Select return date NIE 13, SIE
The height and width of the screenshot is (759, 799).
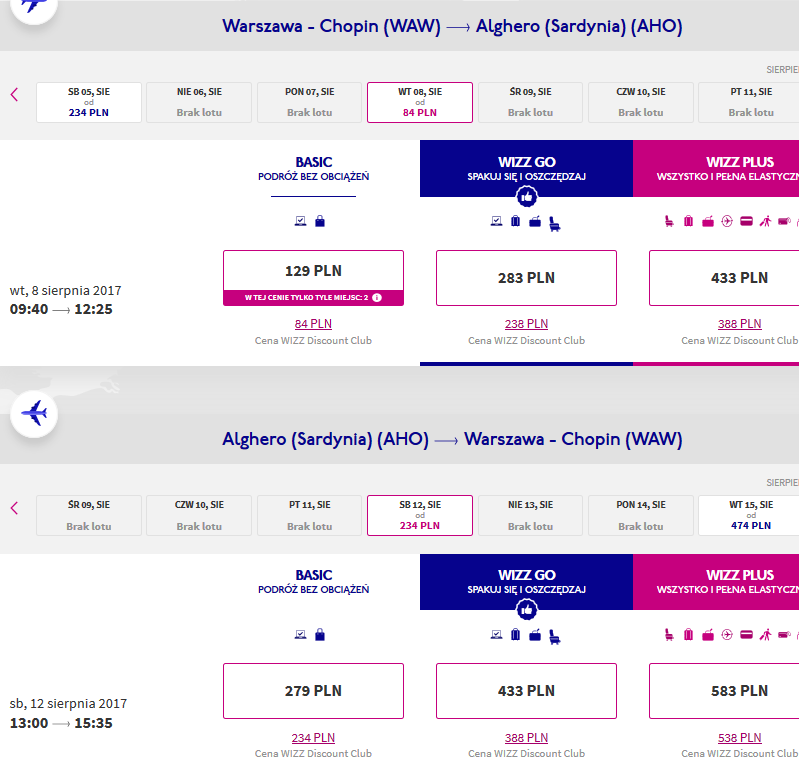[x=530, y=516]
